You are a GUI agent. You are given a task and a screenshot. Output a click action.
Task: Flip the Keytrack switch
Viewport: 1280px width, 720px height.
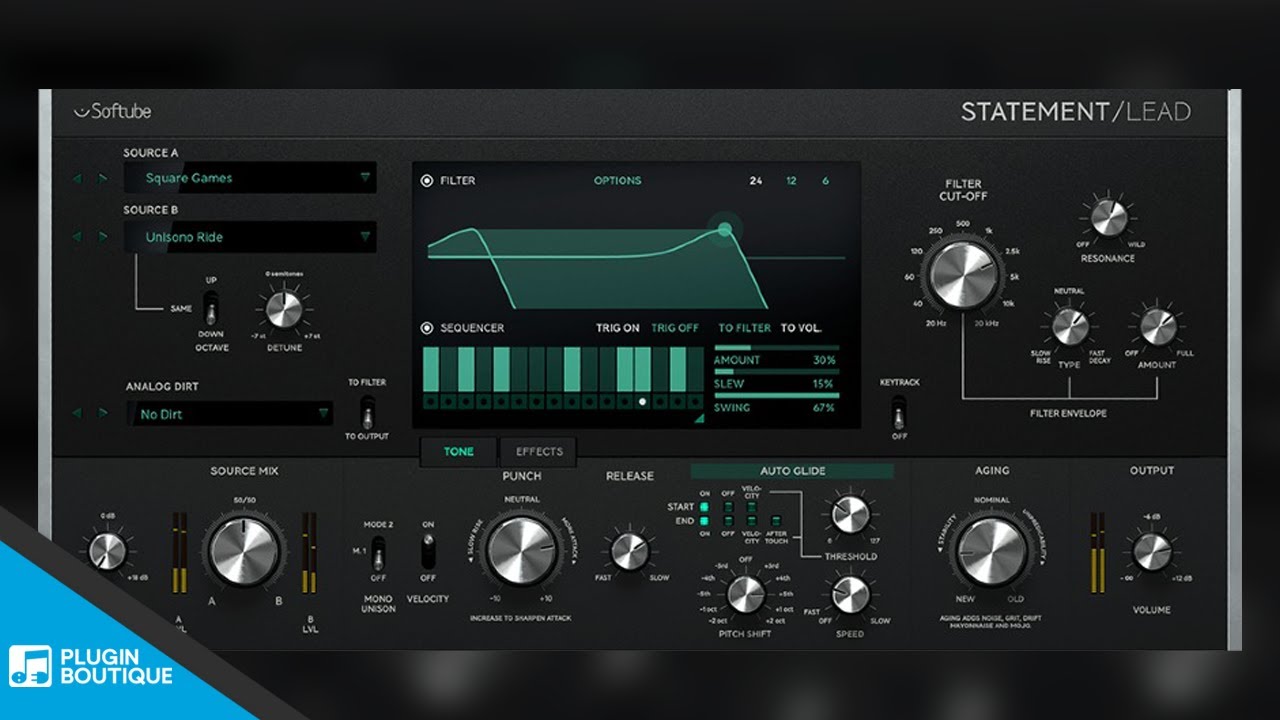[900, 411]
